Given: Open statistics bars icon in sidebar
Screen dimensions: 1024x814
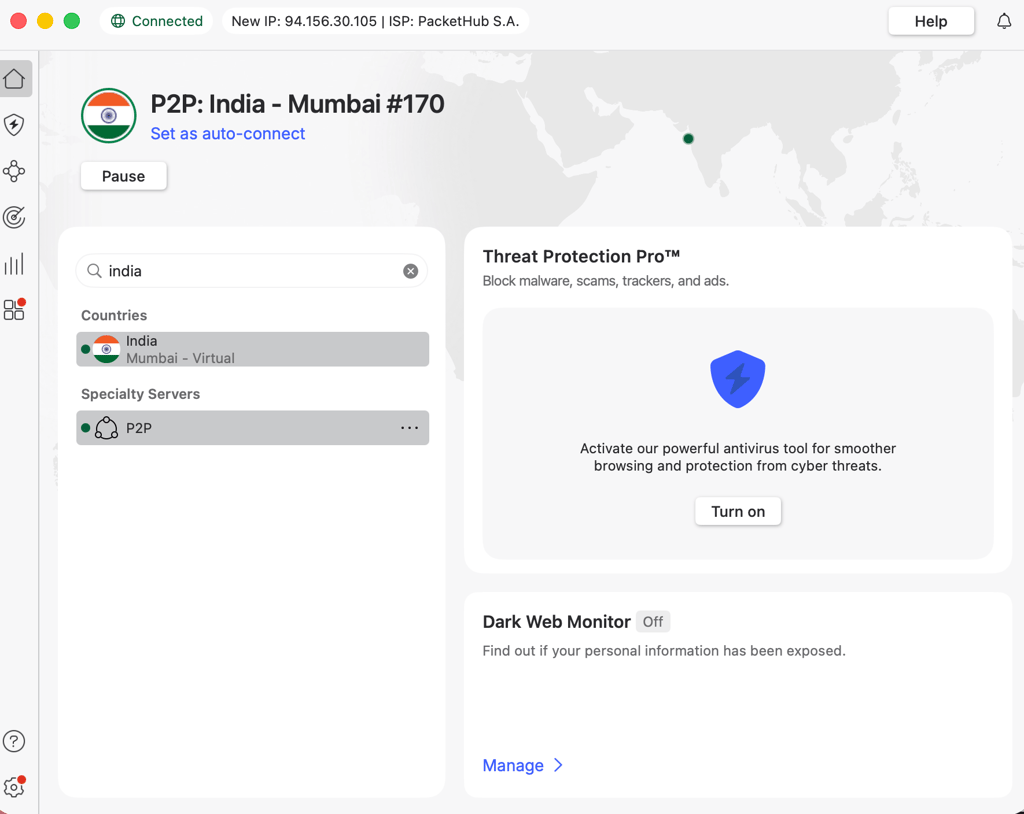Looking at the screenshot, I should tap(14, 264).
